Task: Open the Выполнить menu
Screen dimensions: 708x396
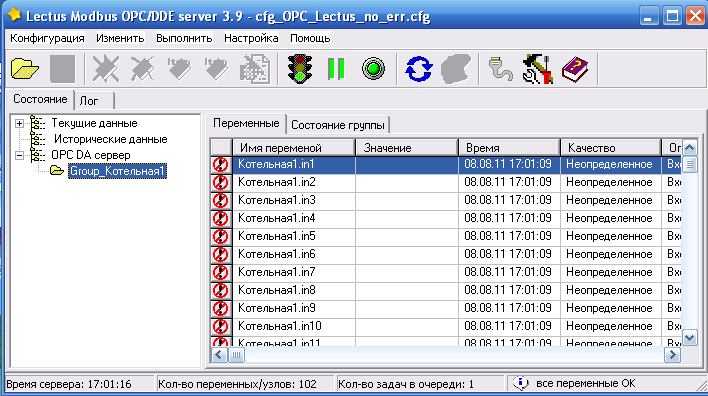Action: [x=184, y=38]
